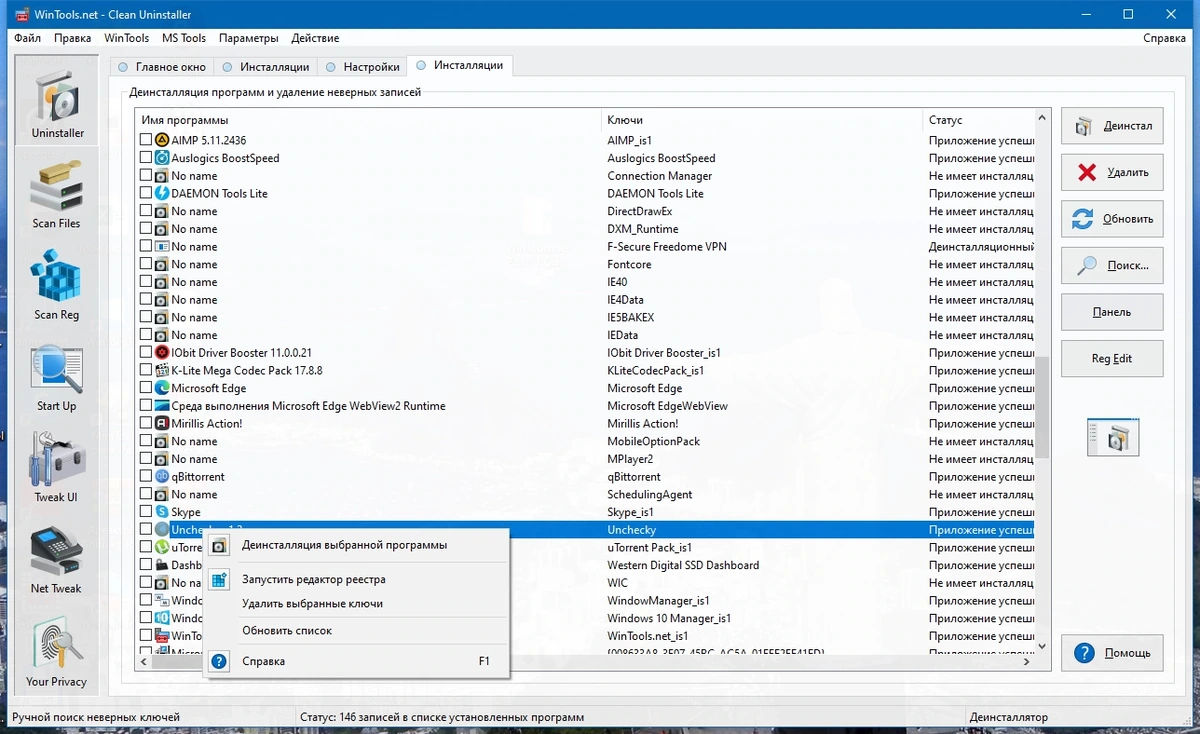1200x734 pixels.
Task: Select the Windows 10 Manager_is1 key cell
Action: click(669, 618)
